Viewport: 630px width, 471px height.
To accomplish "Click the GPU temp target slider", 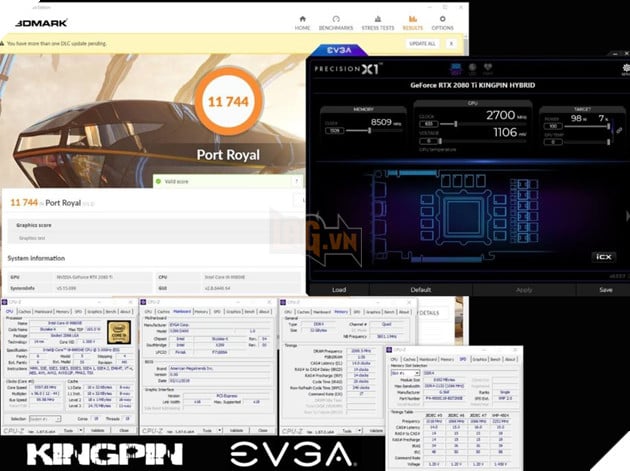I will (588, 142).
